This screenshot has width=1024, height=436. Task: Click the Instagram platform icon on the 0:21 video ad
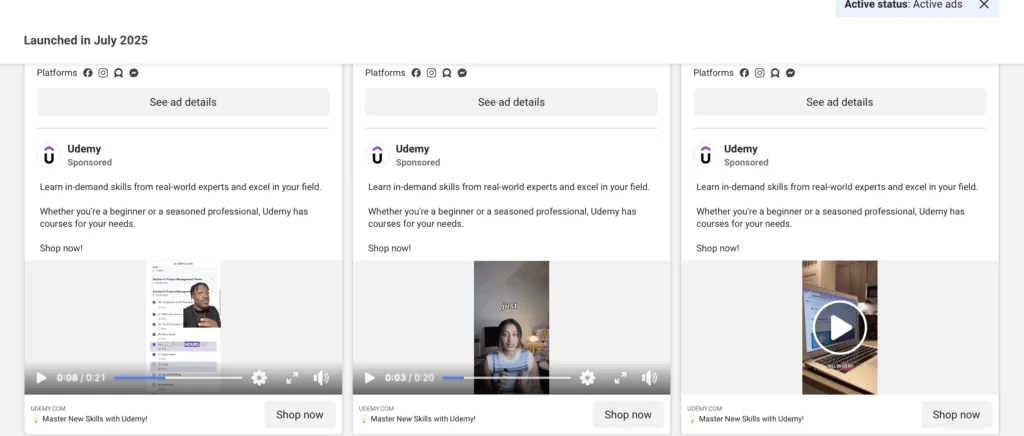point(103,73)
